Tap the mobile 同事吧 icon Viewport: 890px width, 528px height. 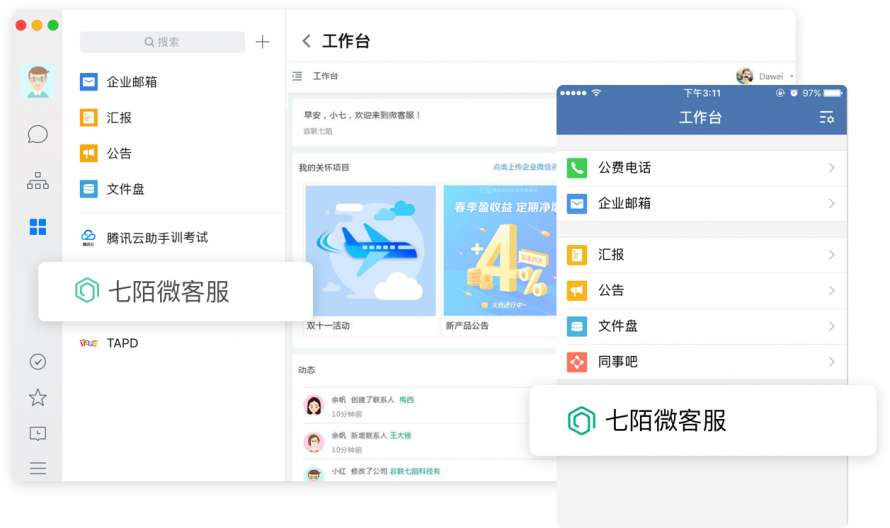(577, 362)
